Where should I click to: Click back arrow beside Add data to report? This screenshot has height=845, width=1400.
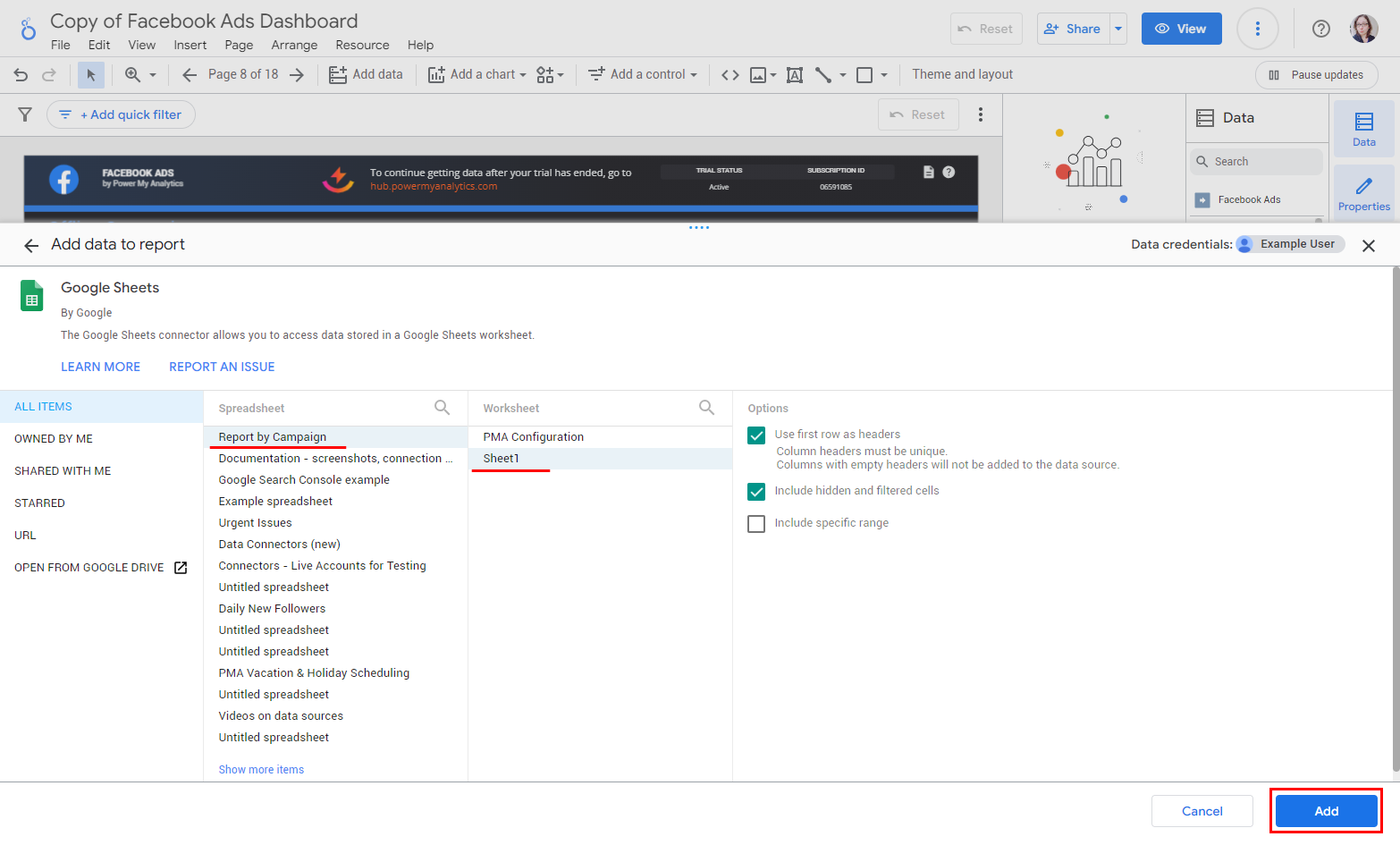coord(31,245)
